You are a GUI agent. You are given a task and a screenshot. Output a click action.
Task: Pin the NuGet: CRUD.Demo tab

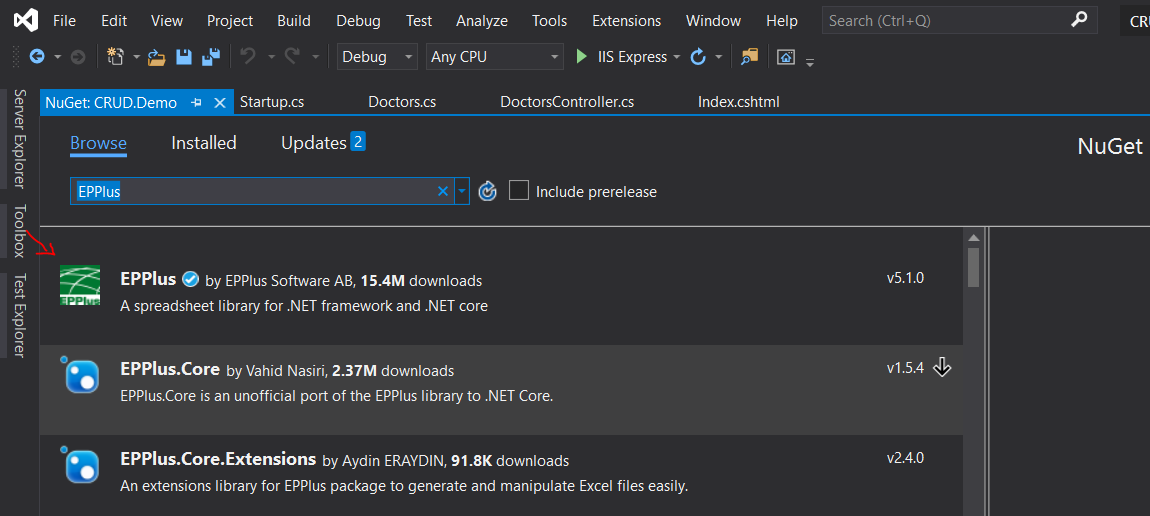(x=196, y=103)
